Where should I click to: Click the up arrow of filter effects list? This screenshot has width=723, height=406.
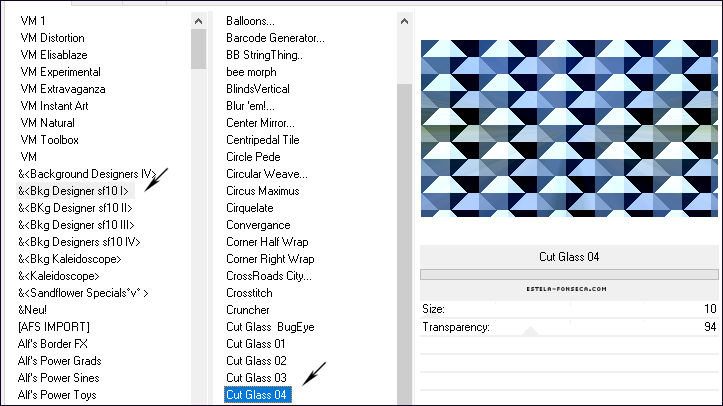click(404, 21)
